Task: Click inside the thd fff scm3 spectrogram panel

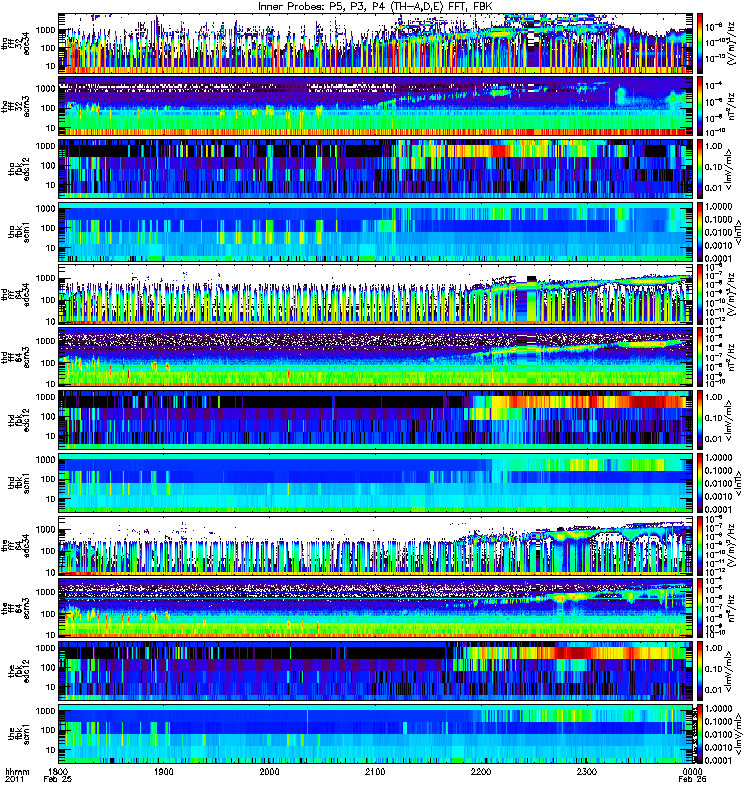Action: [375, 357]
